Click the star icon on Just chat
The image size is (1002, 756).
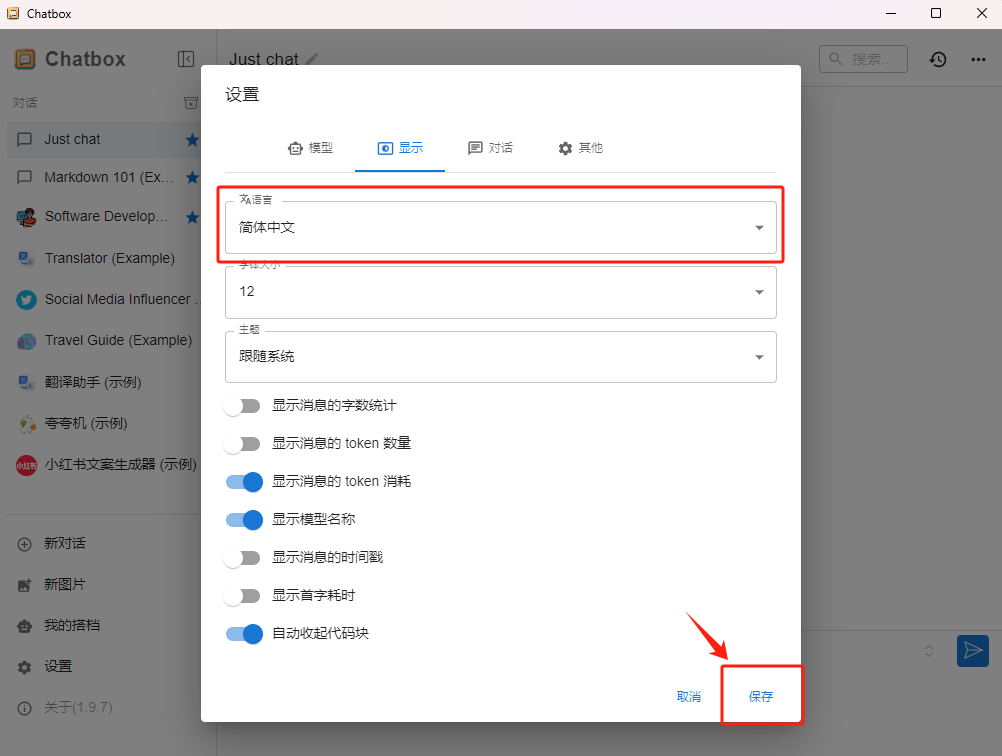(192, 139)
